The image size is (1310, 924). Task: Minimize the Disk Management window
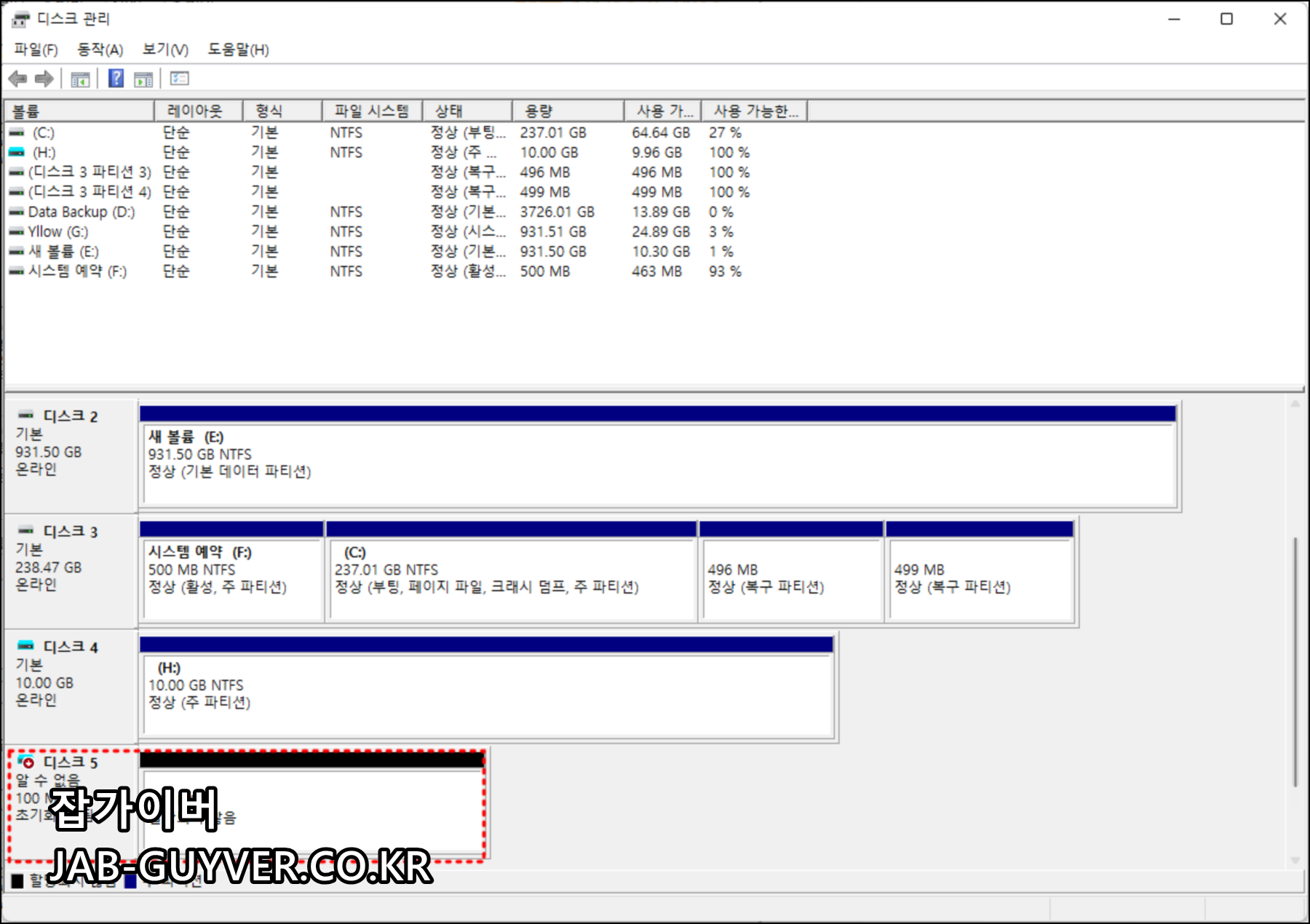[x=1174, y=19]
